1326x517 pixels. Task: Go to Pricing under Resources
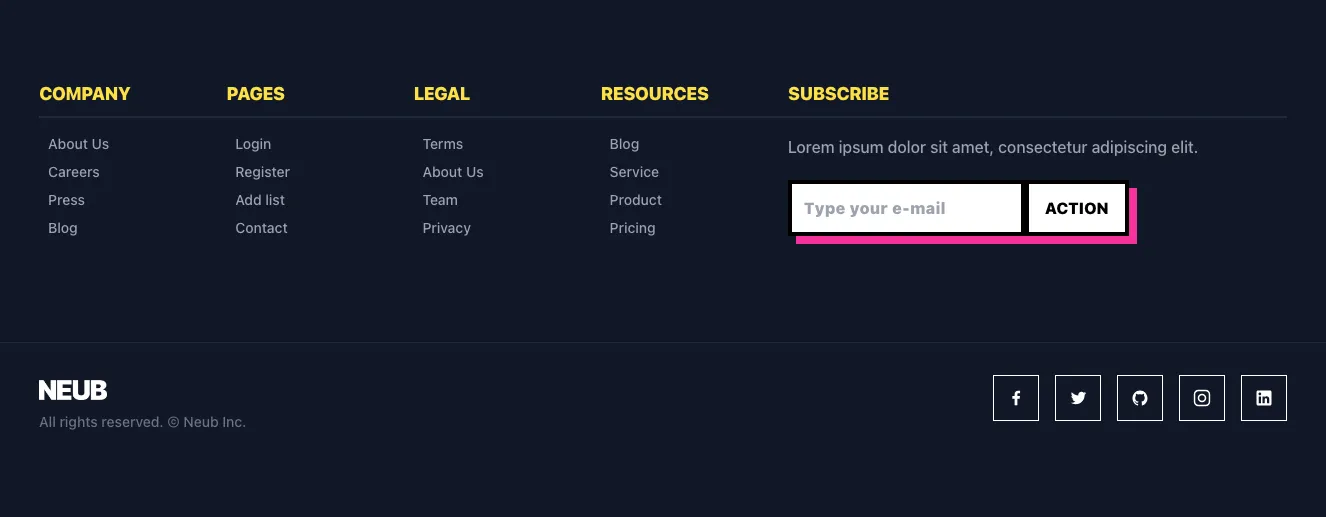coord(632,228)
